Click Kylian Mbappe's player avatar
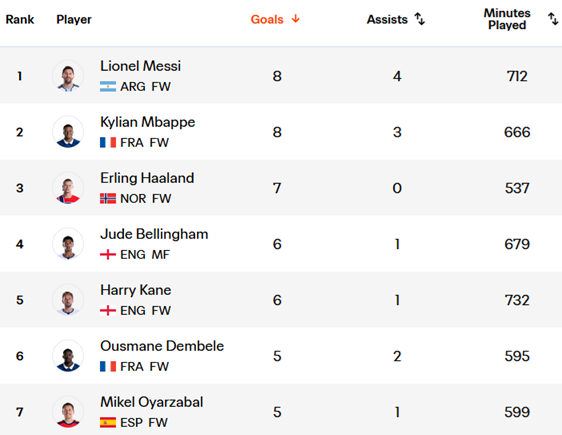Screen dimensions: 562x435 click(x=68, y=132)
